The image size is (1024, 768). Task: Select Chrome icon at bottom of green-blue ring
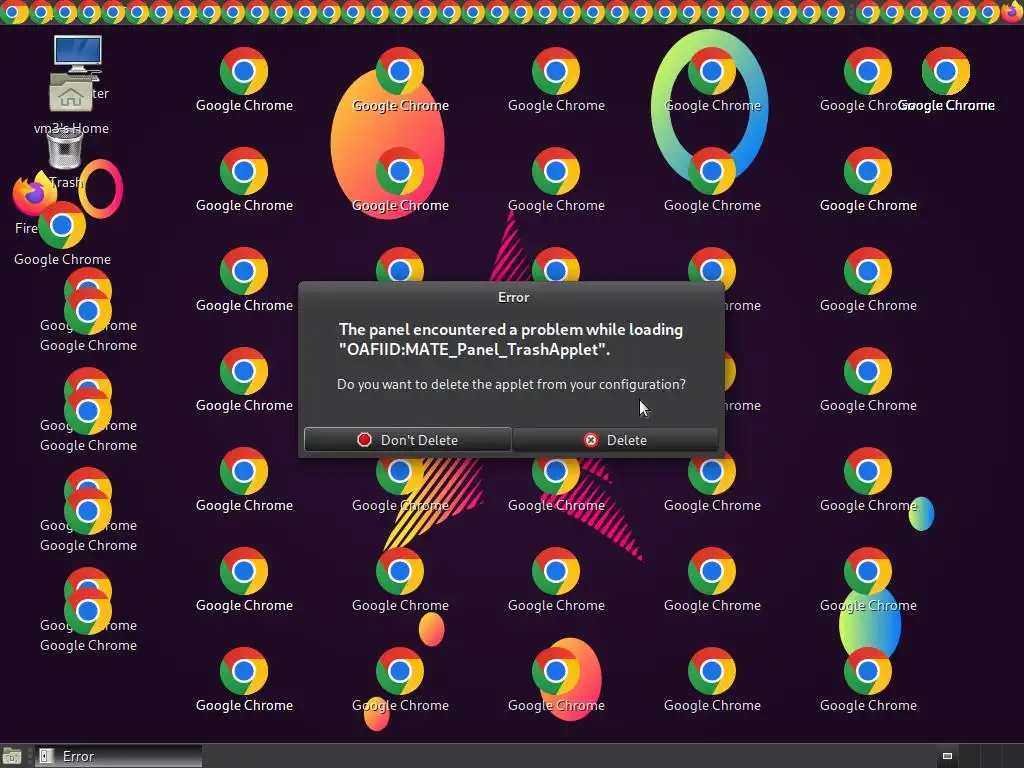click(x=712, y=171)
